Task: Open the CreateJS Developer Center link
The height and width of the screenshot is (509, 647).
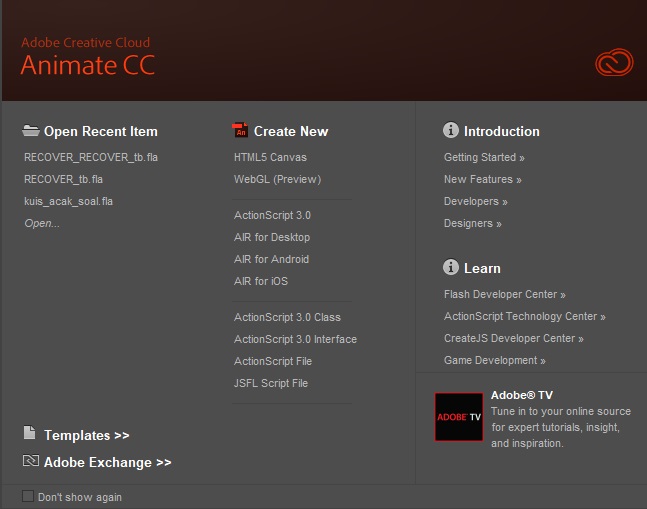Action: pyautogui.click(x=514, y=338)
